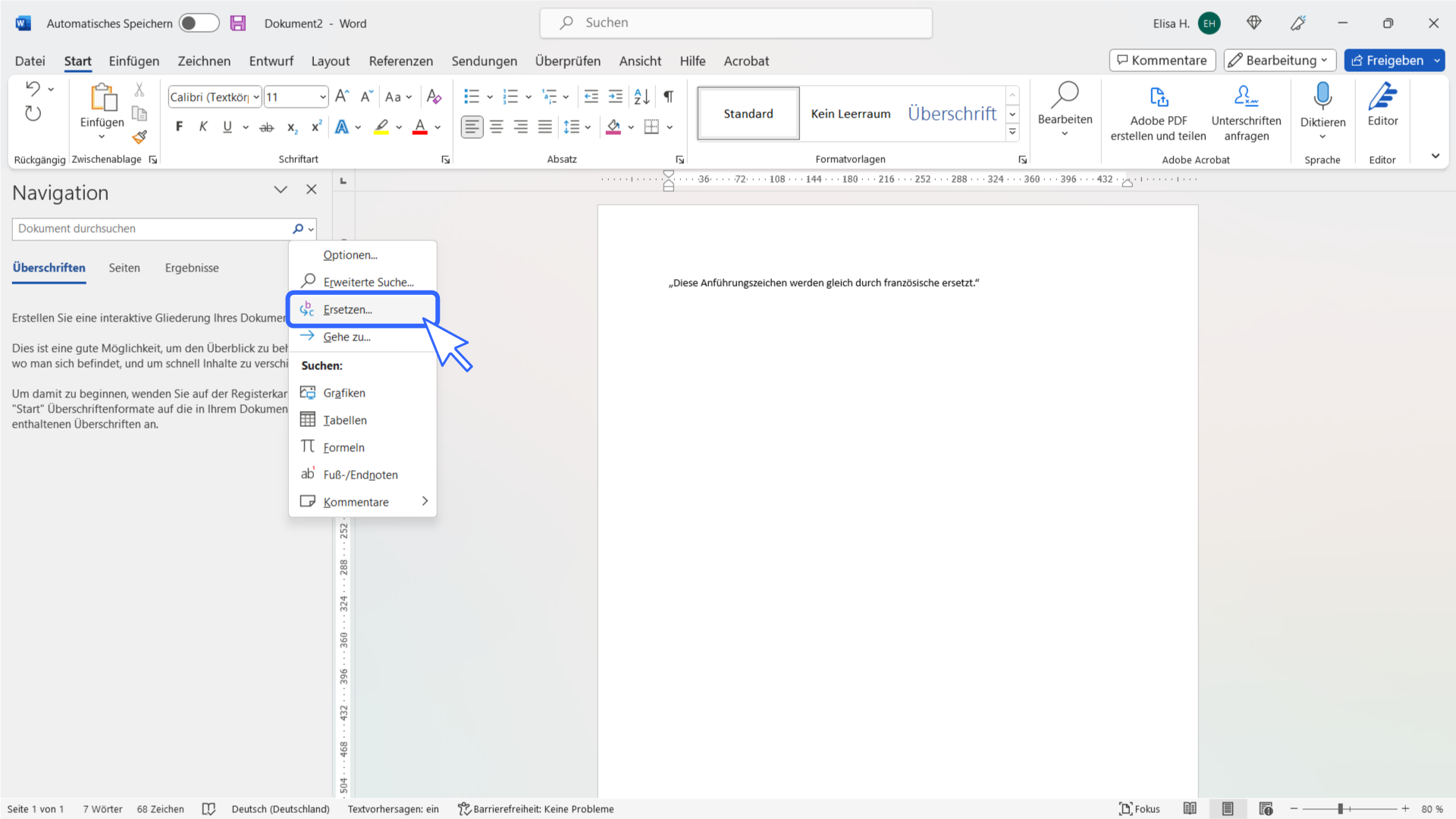Open the font name Calibri dropdown
Screen dimensions: 1456x819
click(256, 97)
